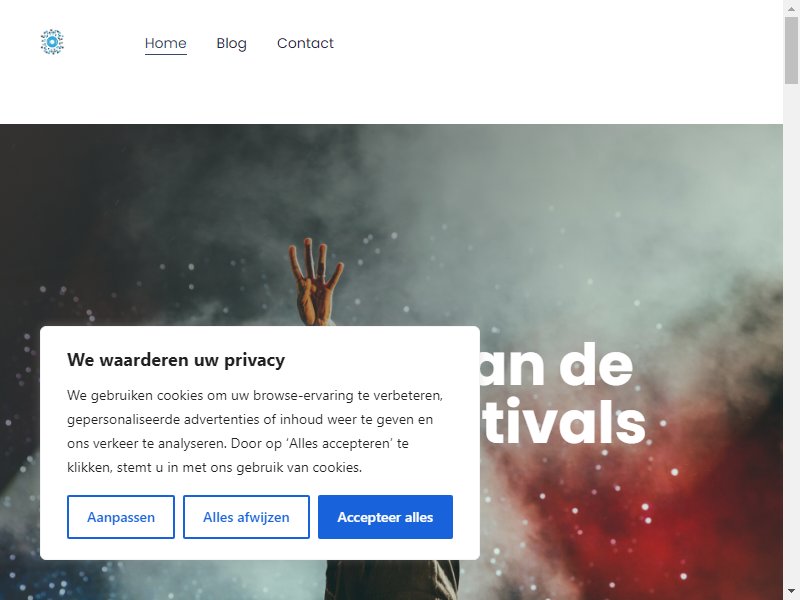The height and width of the screenshot is (600, 800).
Task: Click the scrollbar up arrow
Action: (x=791, y=7)
